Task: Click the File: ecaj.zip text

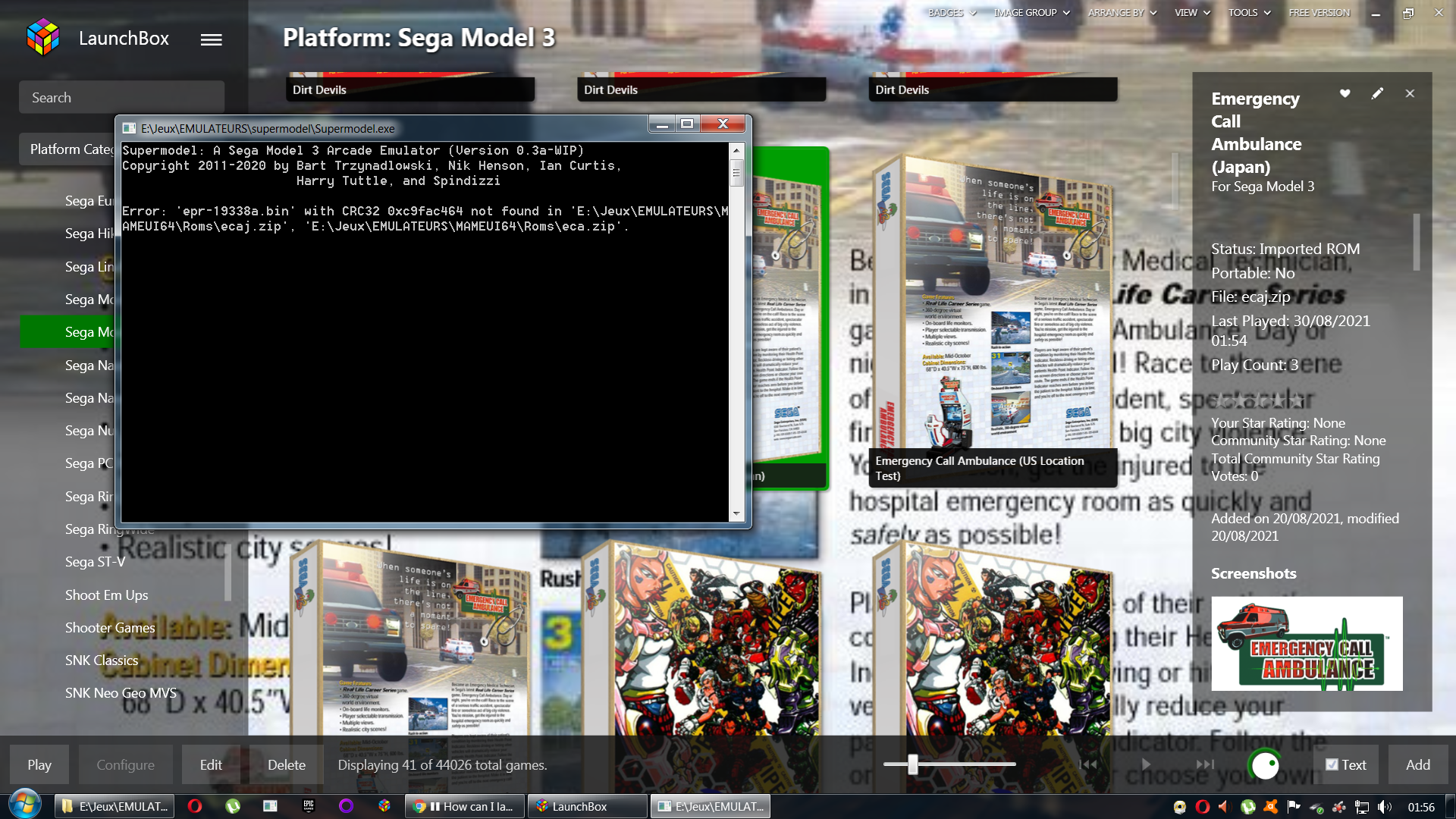Action: [x=1250, y=297]
